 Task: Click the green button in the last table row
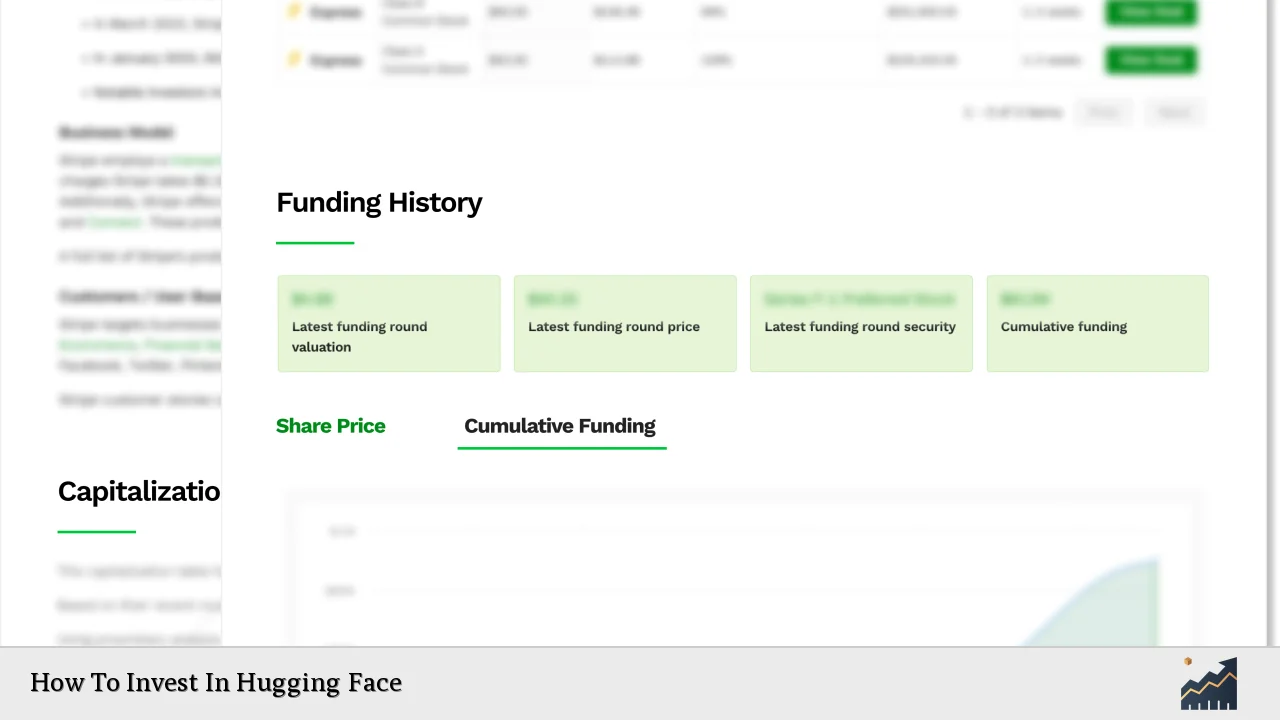pos(1151,60)
